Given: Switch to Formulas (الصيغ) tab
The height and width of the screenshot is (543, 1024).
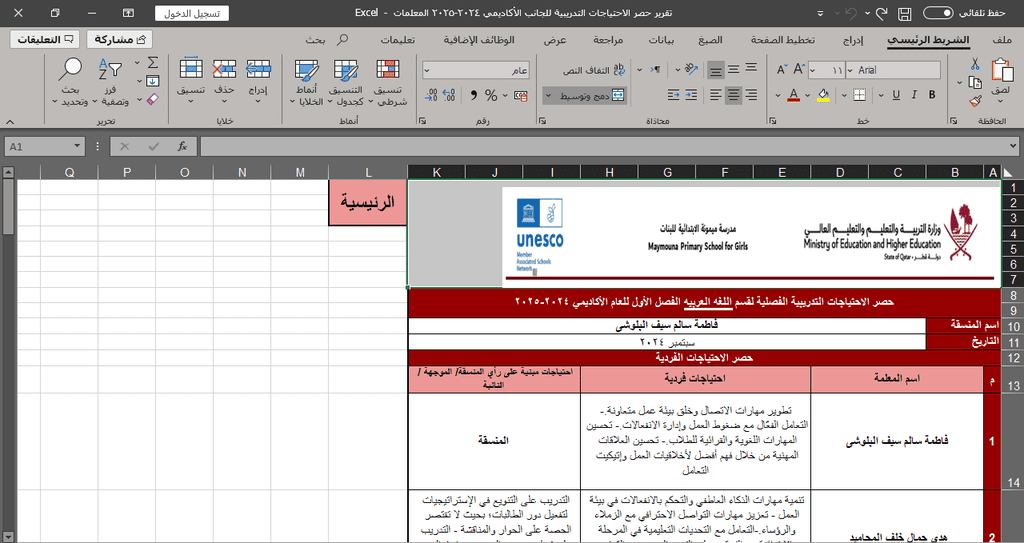Looking at the screenshot, I should coord(711,40).
